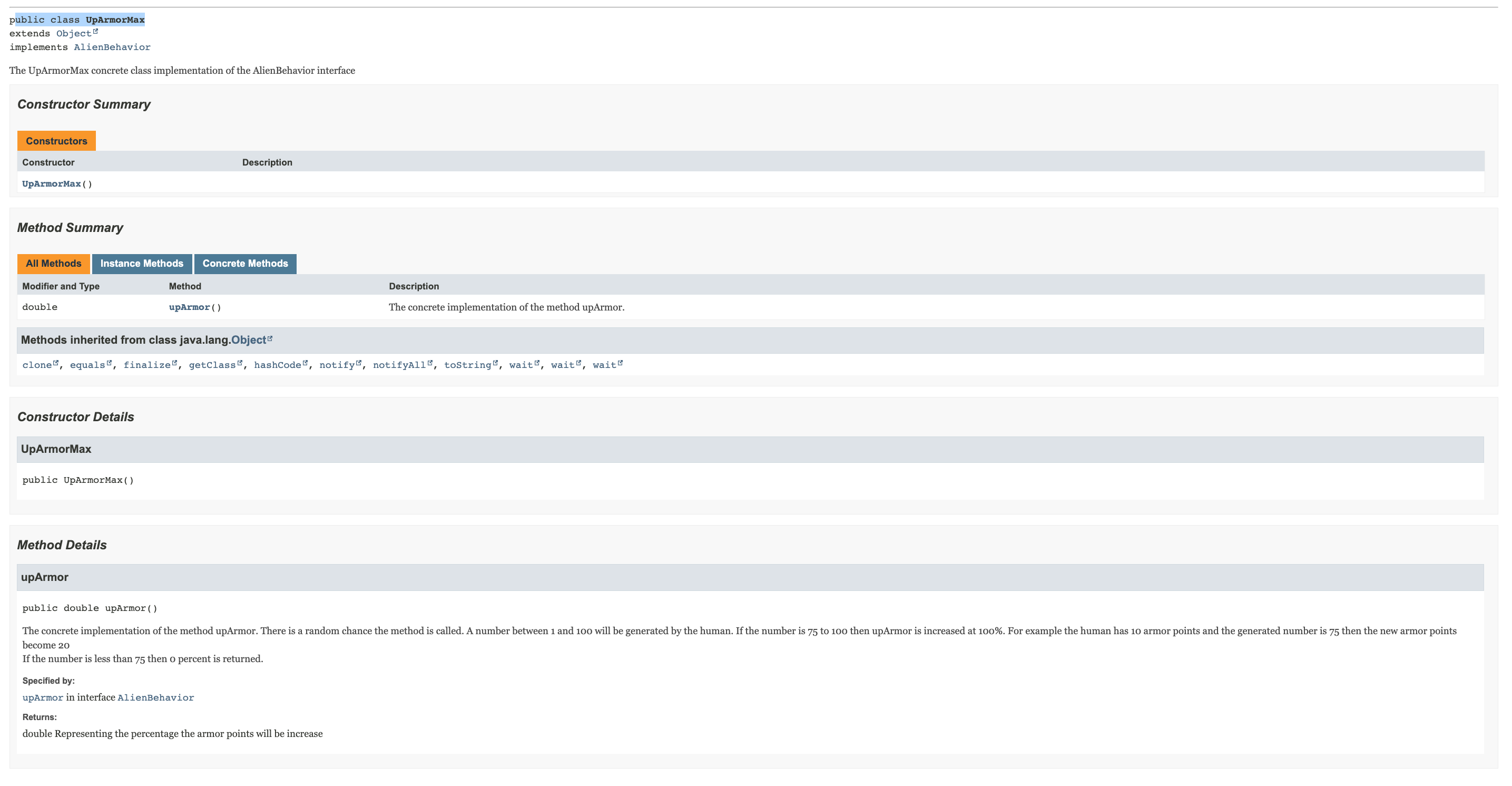This screenshot has width=1512, height=786.
Task: Switch to the Instance Methods tab
Action: click(142, 264)
